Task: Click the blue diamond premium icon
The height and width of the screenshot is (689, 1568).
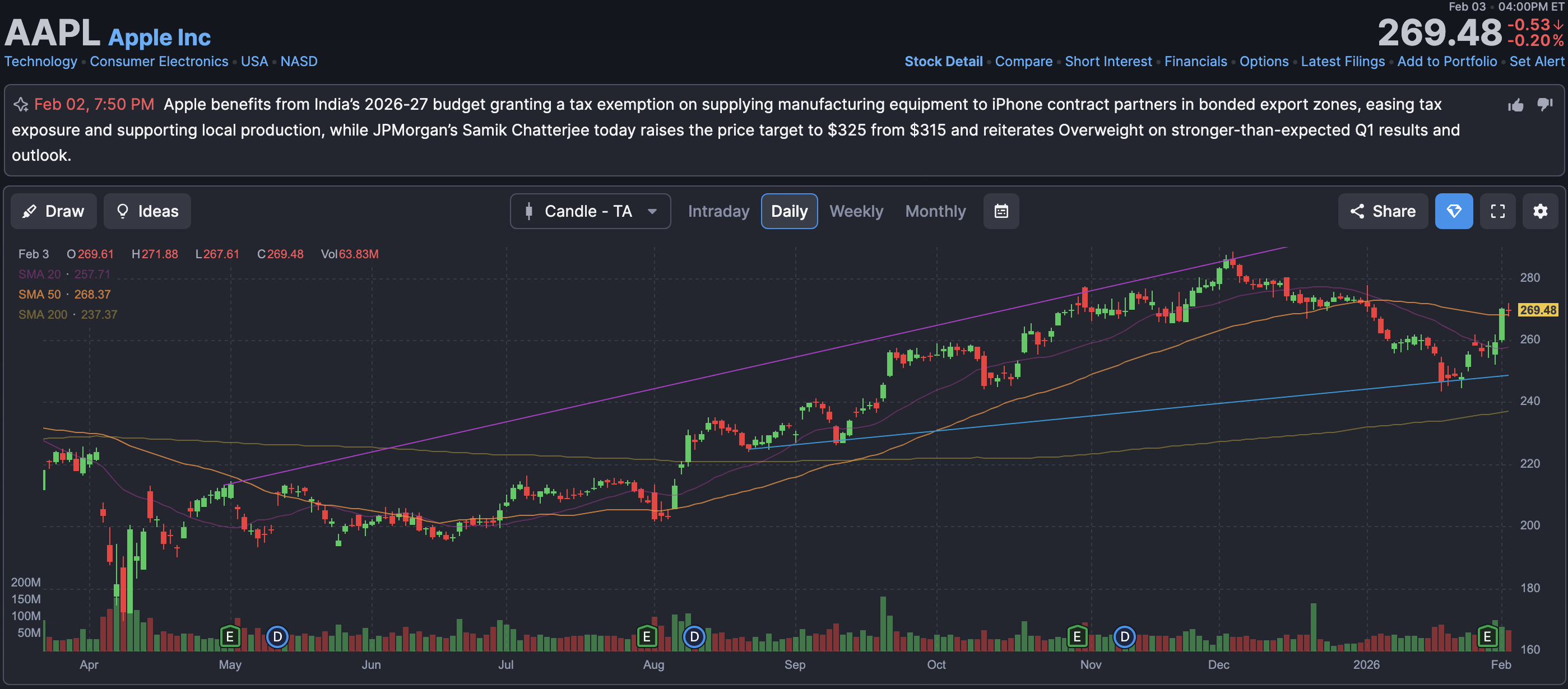Action: click(1453, 211)
